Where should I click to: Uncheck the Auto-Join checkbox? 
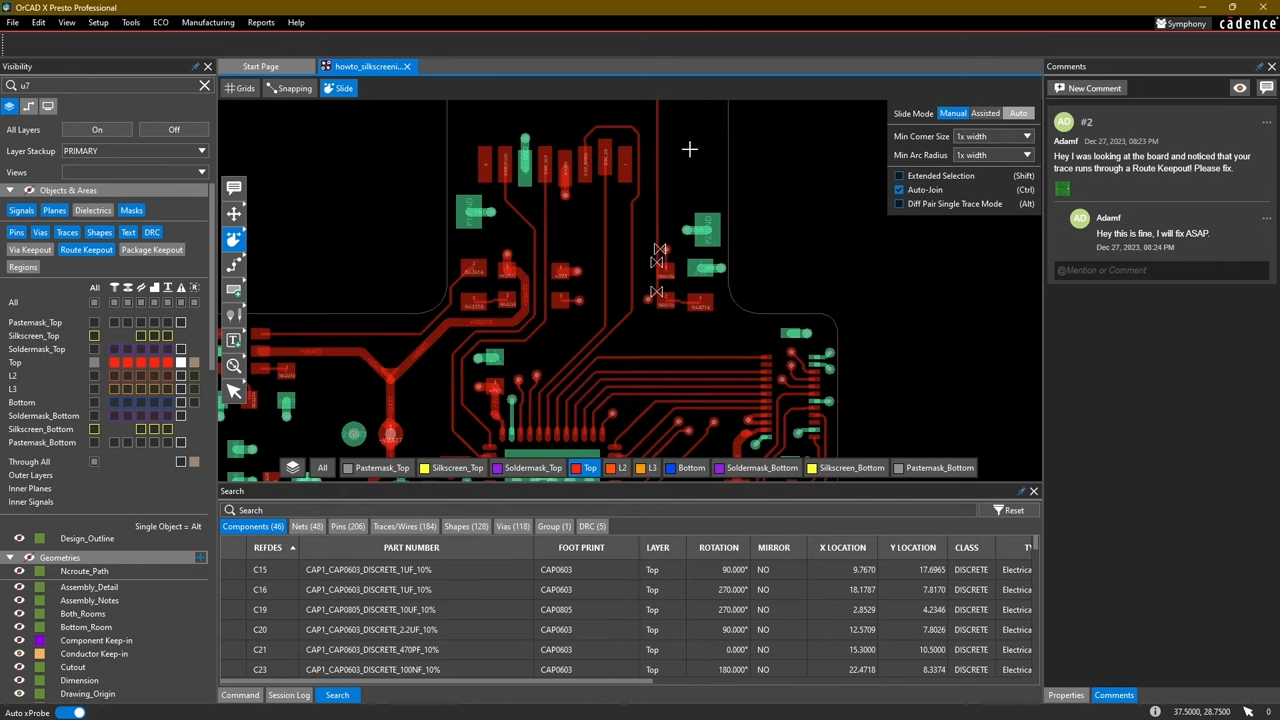pyautogui.click(x=899, y=190)
